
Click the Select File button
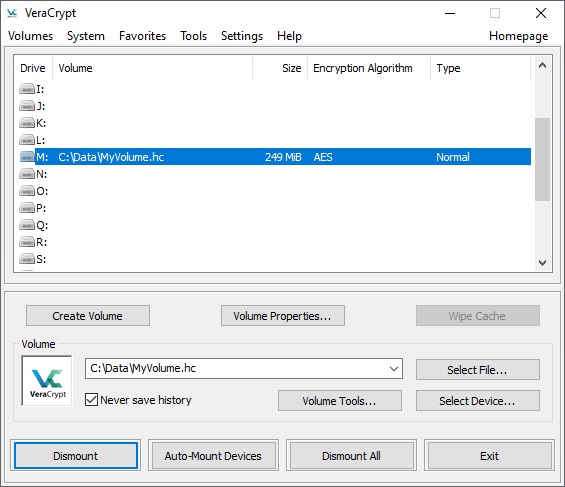coord(478,370)
